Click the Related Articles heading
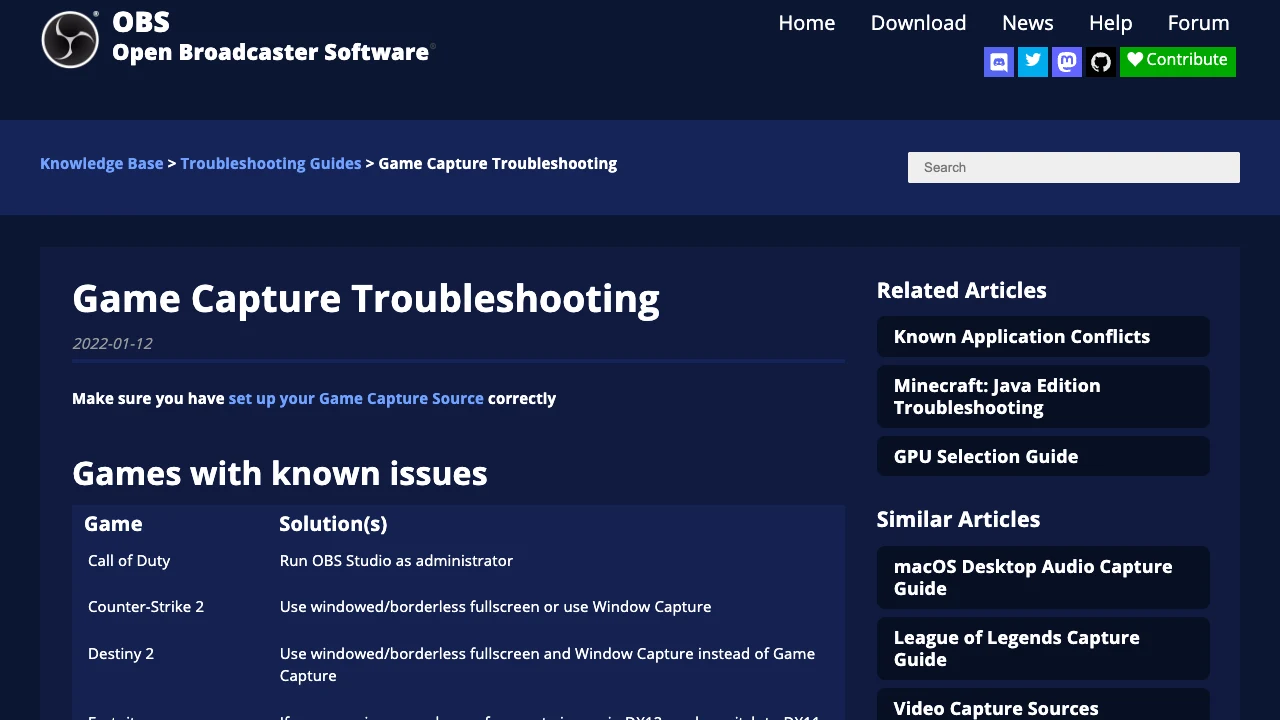1280x720 pixels. [x=961, y=290]
